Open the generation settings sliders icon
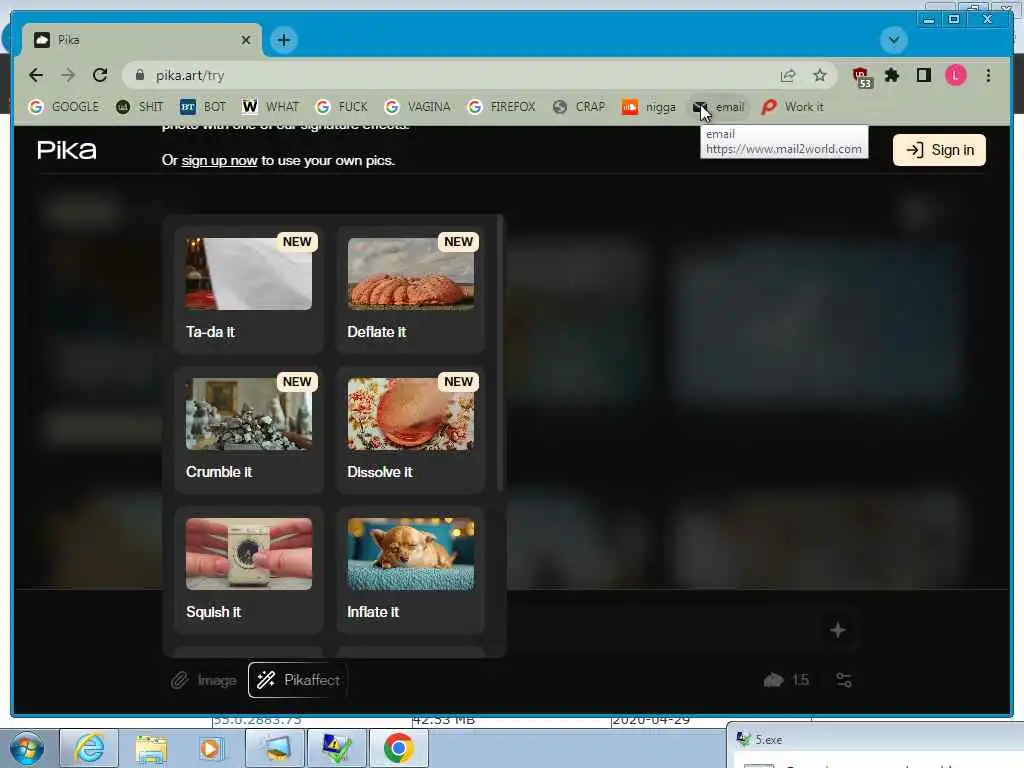Screen dimensions: 1024x768 point(844,680)
